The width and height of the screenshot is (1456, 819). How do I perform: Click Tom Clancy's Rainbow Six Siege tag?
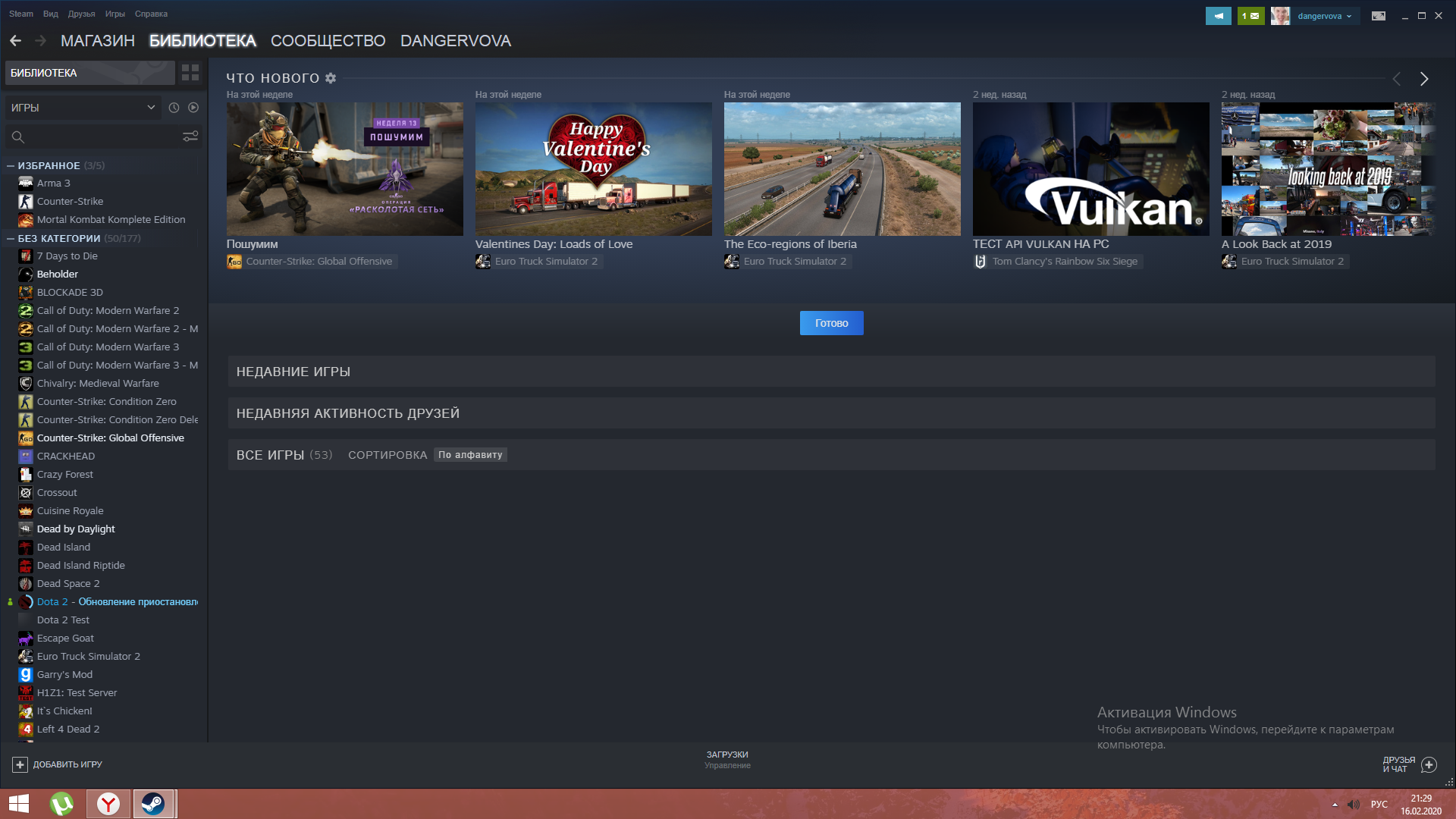1058,262
